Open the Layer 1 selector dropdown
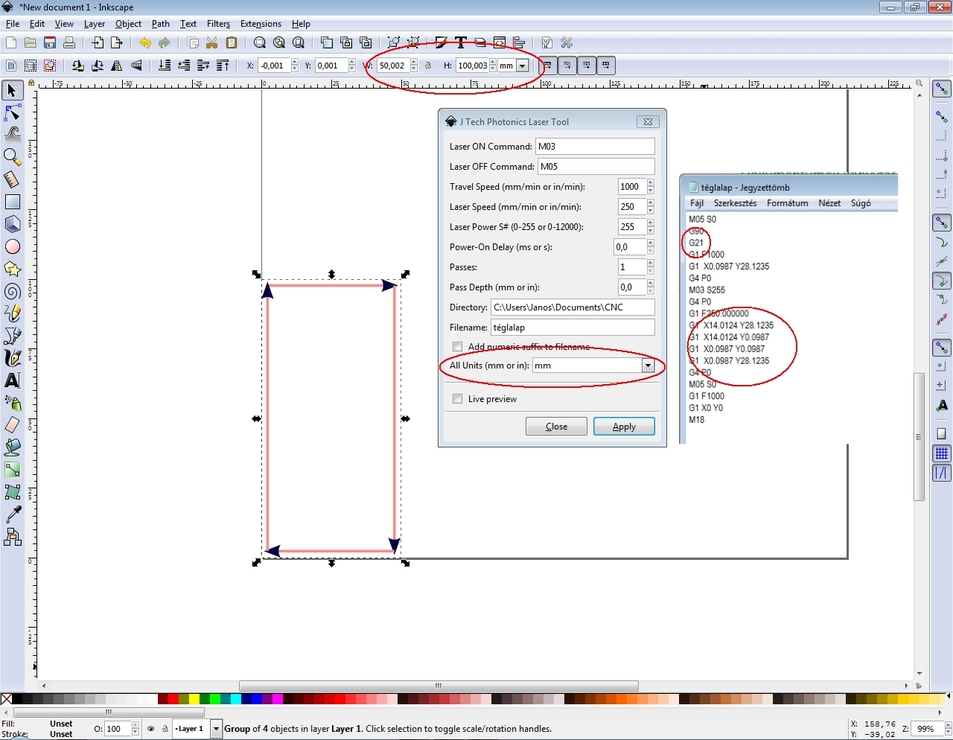953x740 pixels. [216, 729]
